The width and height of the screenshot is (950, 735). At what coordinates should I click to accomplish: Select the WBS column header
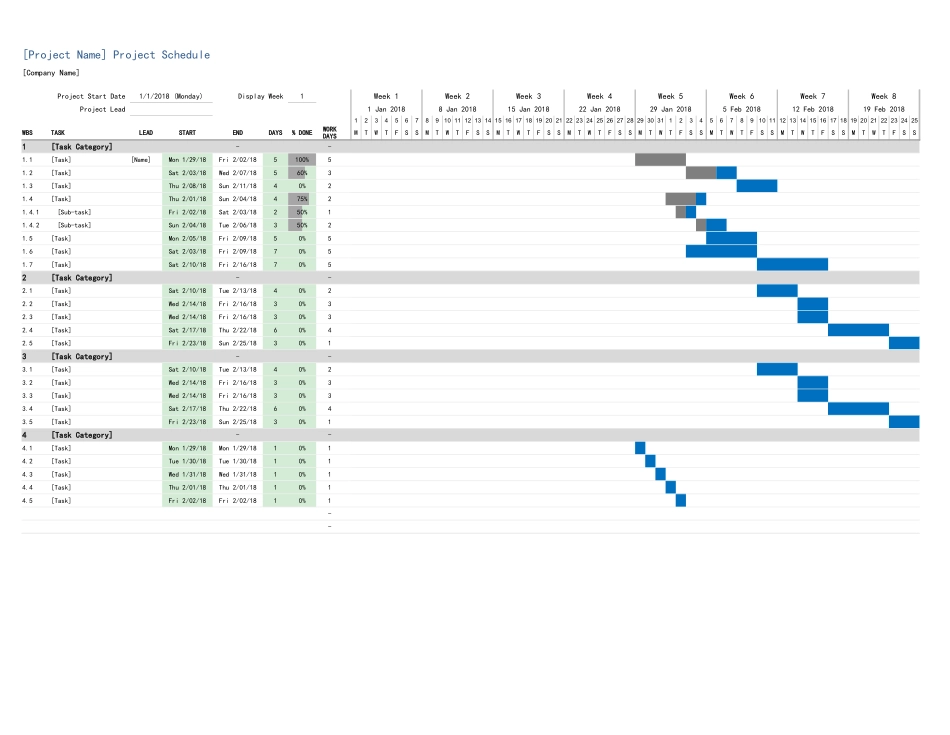[x=28, y=131]
